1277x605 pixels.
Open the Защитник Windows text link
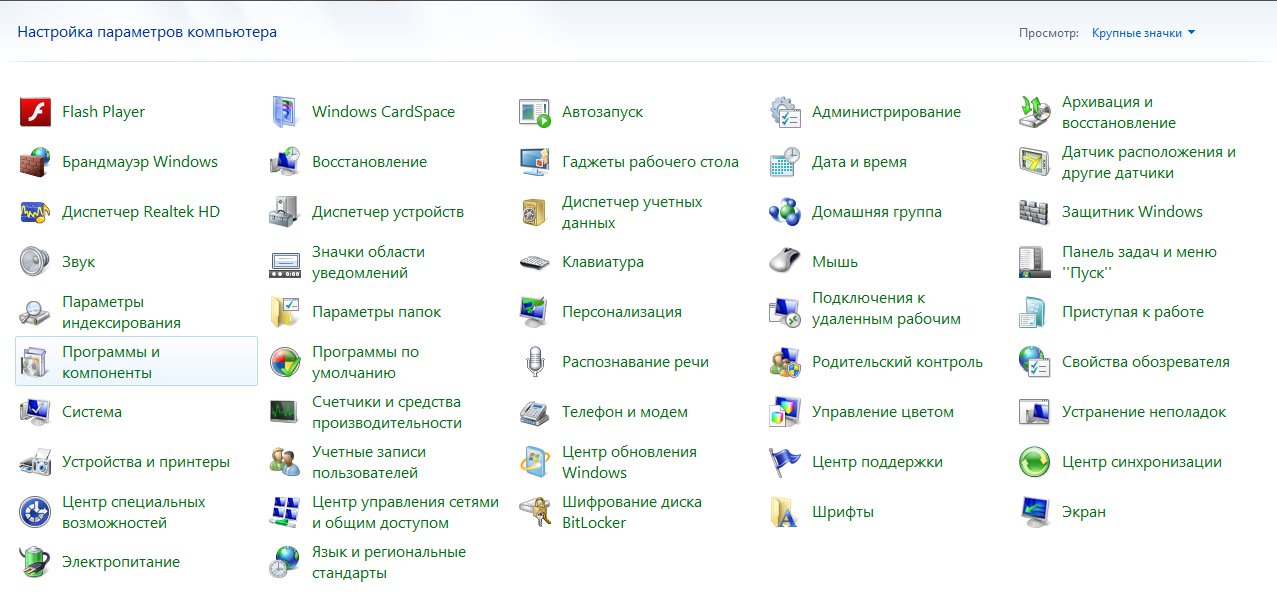1132,212
